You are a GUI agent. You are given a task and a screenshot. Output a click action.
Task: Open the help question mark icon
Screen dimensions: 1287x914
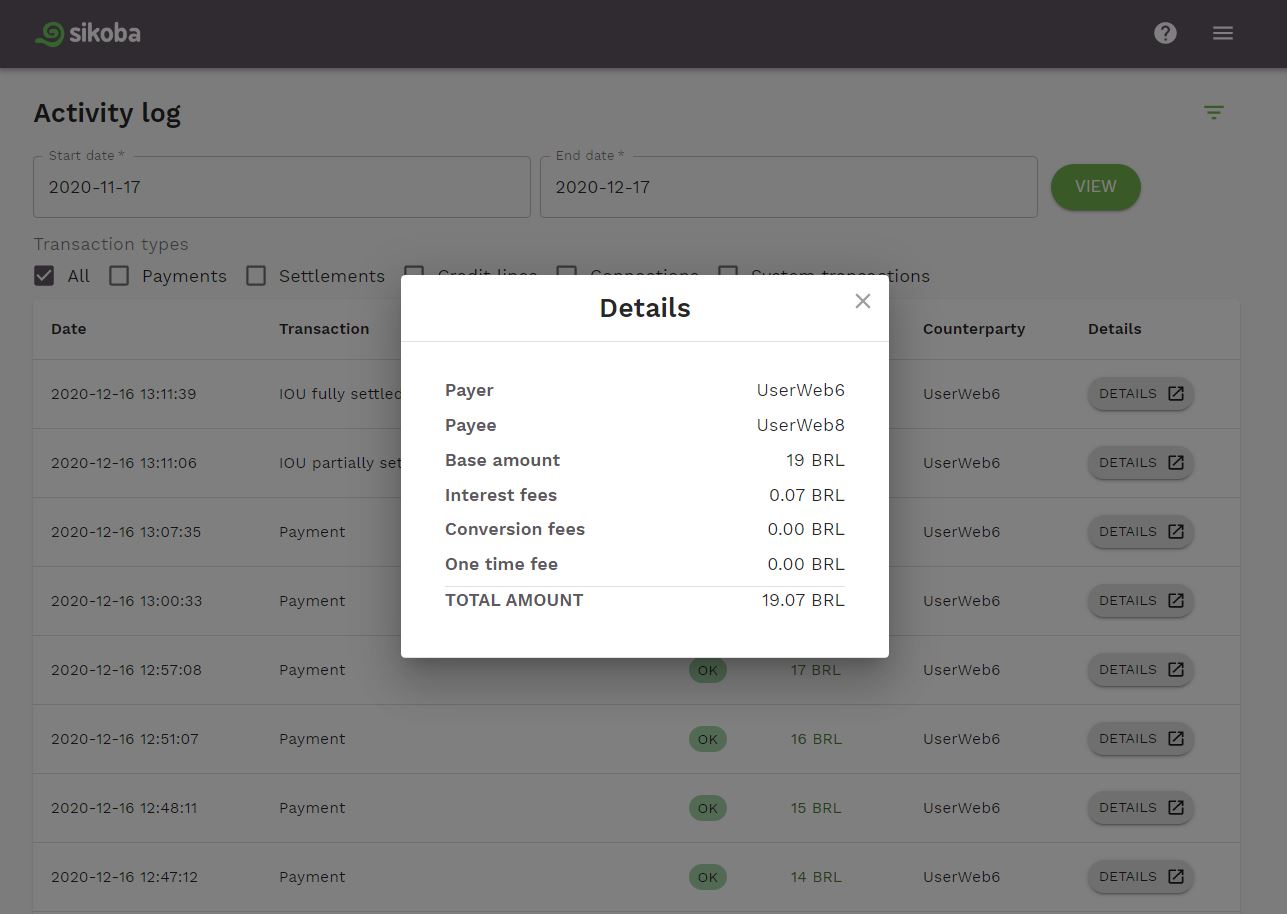click(1165, 33)
